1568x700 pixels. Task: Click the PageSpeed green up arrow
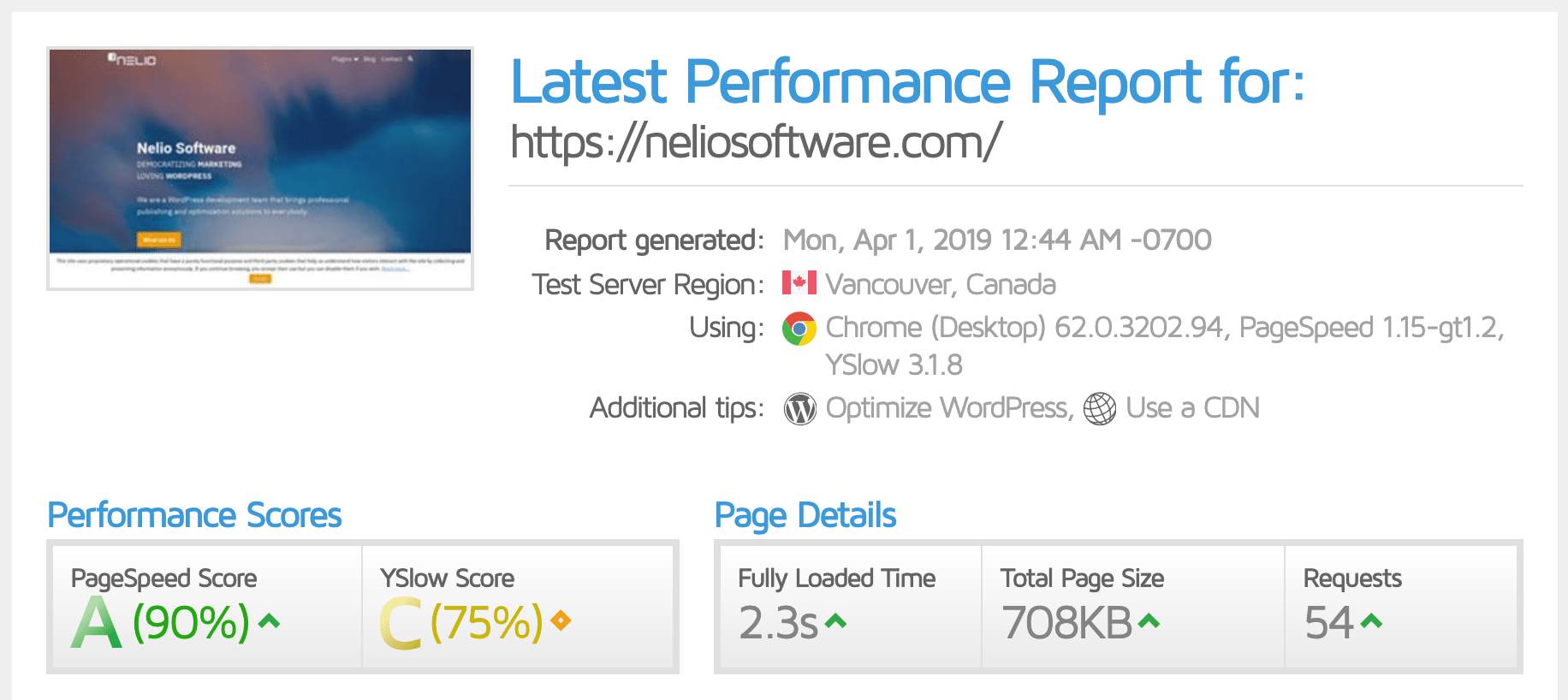[x=269, y=621]
